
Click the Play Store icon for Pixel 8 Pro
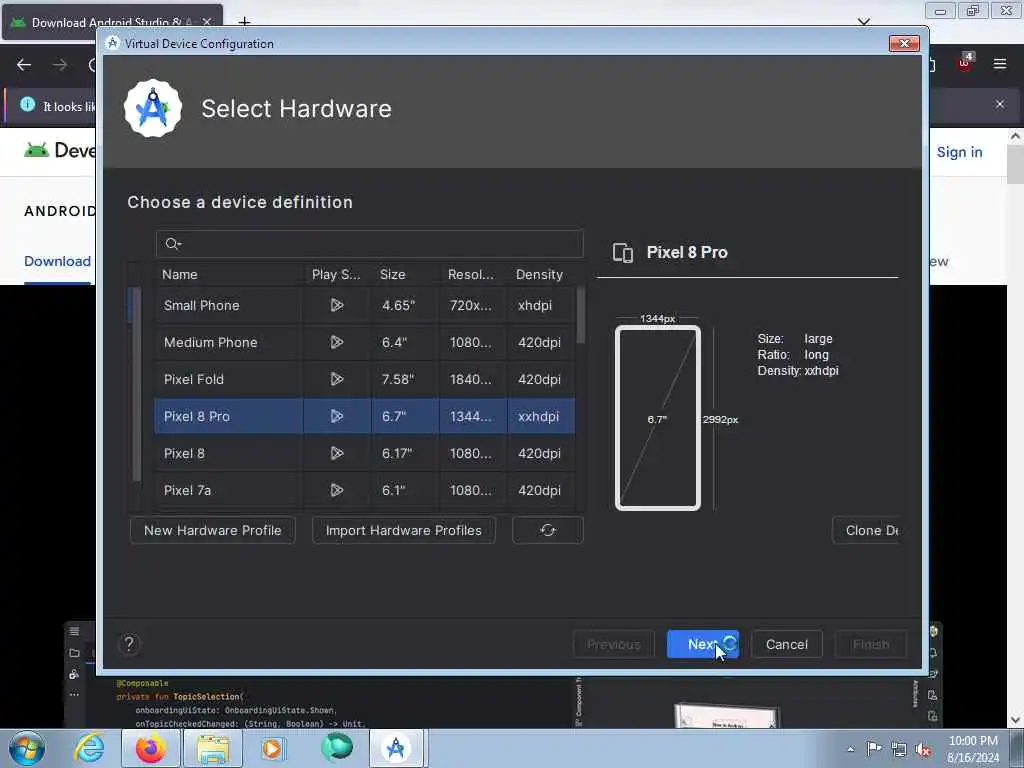[x=336, y=416]
